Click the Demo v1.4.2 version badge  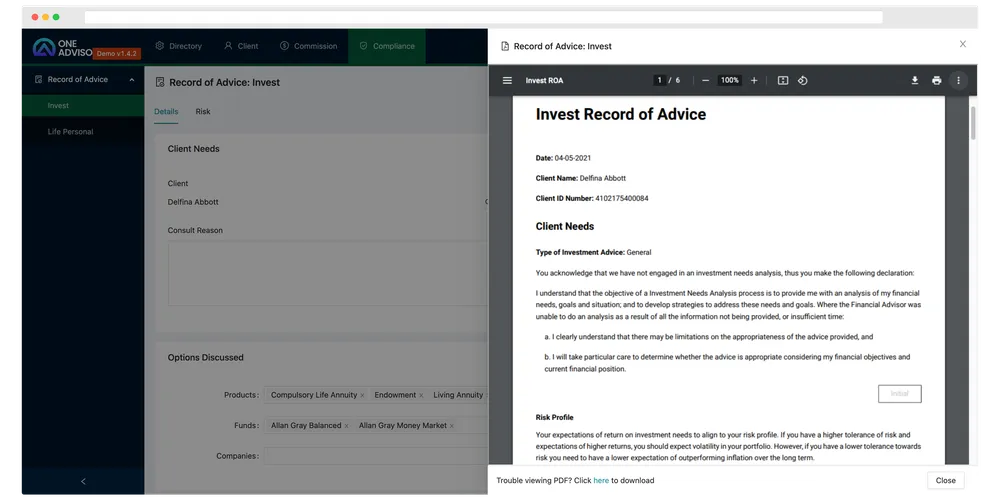coord(117,54)
